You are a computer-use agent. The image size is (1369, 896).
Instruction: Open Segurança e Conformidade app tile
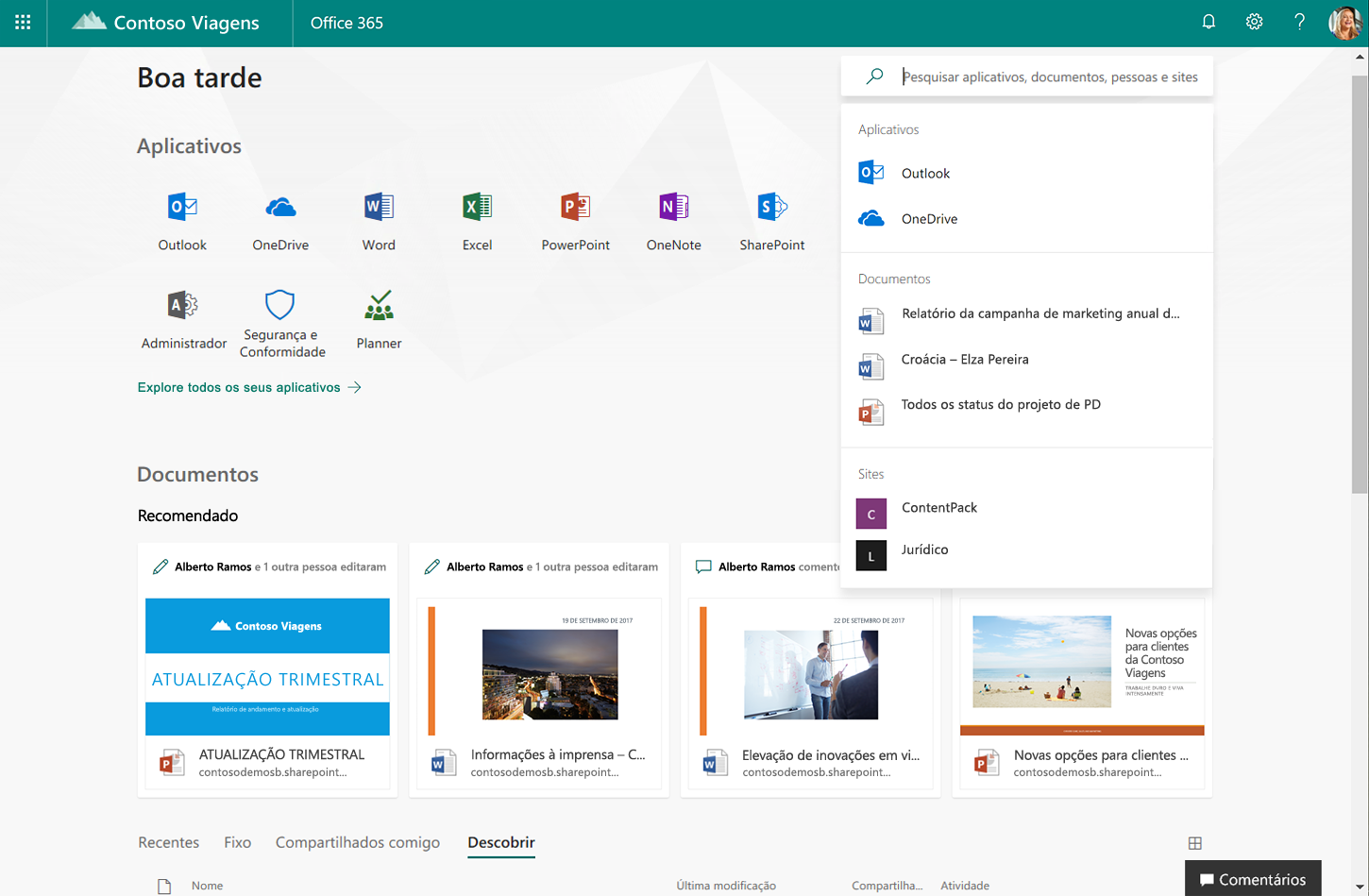[x=281, y=323]
